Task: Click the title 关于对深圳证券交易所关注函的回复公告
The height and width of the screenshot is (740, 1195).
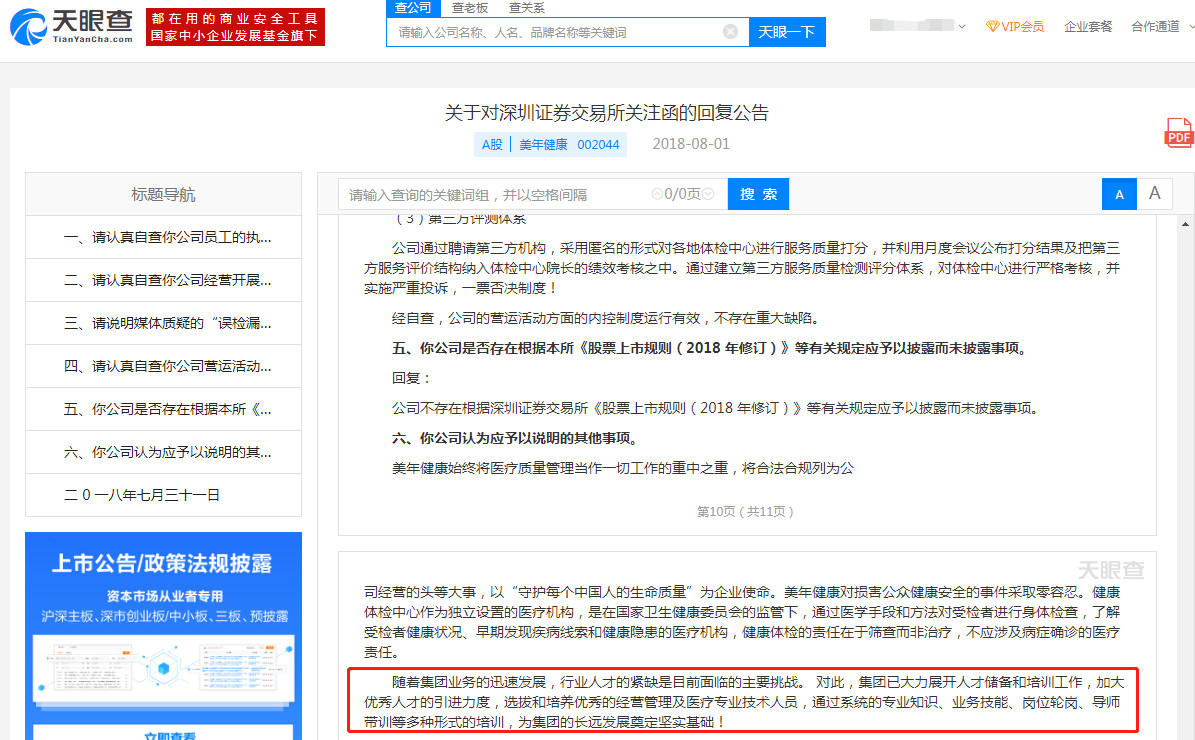Action: pos(607,113)
